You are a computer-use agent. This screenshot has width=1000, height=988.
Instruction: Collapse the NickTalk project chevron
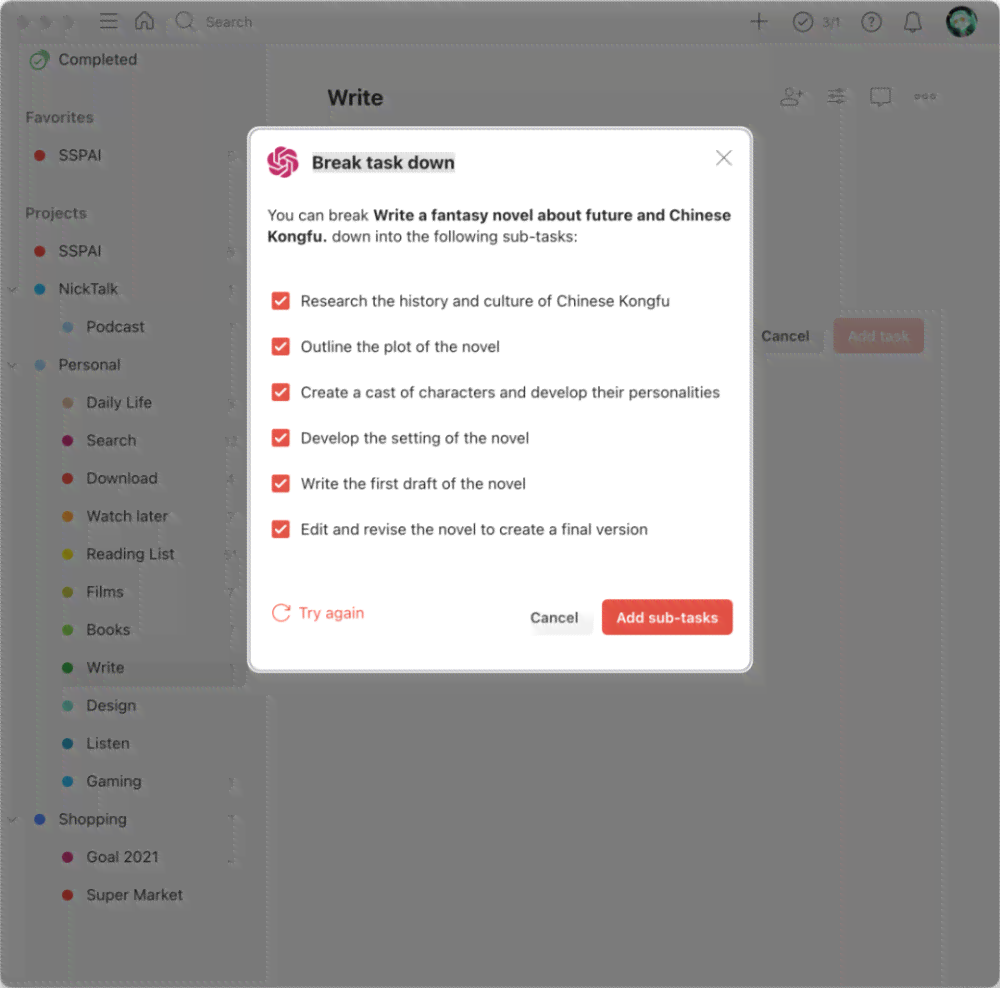tap(12, 289)
